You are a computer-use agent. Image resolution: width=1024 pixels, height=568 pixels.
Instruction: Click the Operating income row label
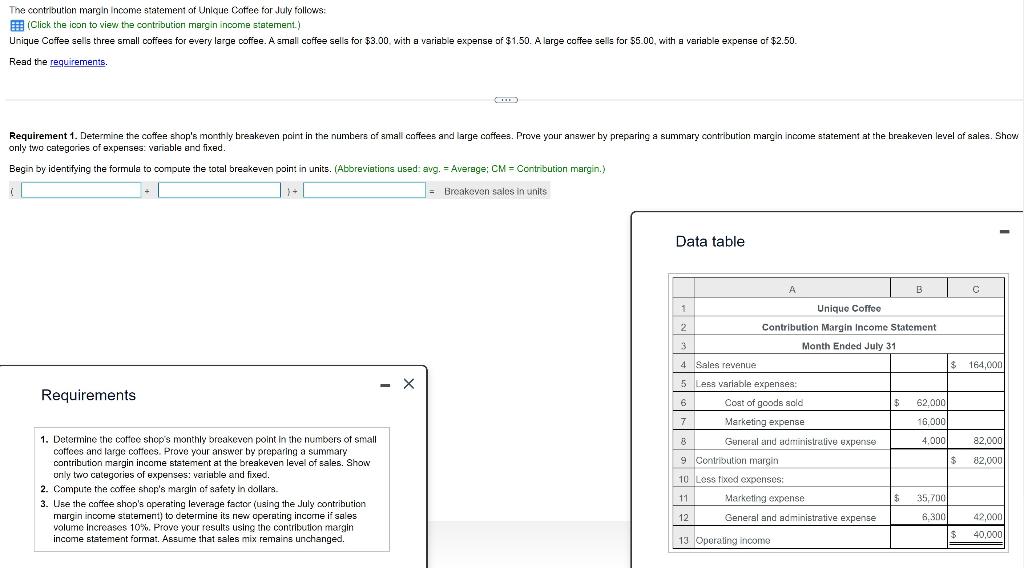(733, 541)
